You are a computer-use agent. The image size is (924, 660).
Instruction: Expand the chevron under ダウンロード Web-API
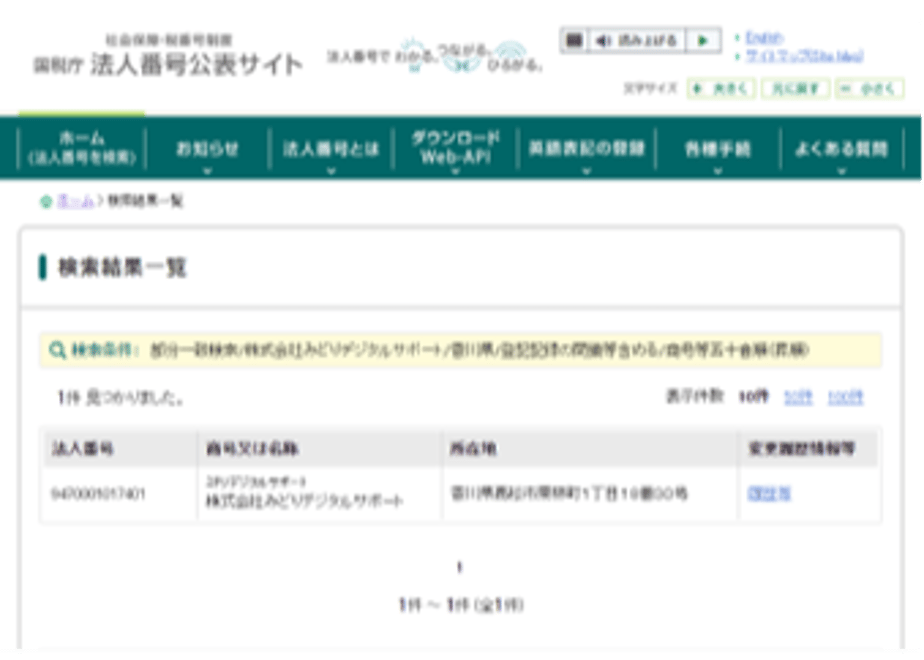(x=455, y=171)
